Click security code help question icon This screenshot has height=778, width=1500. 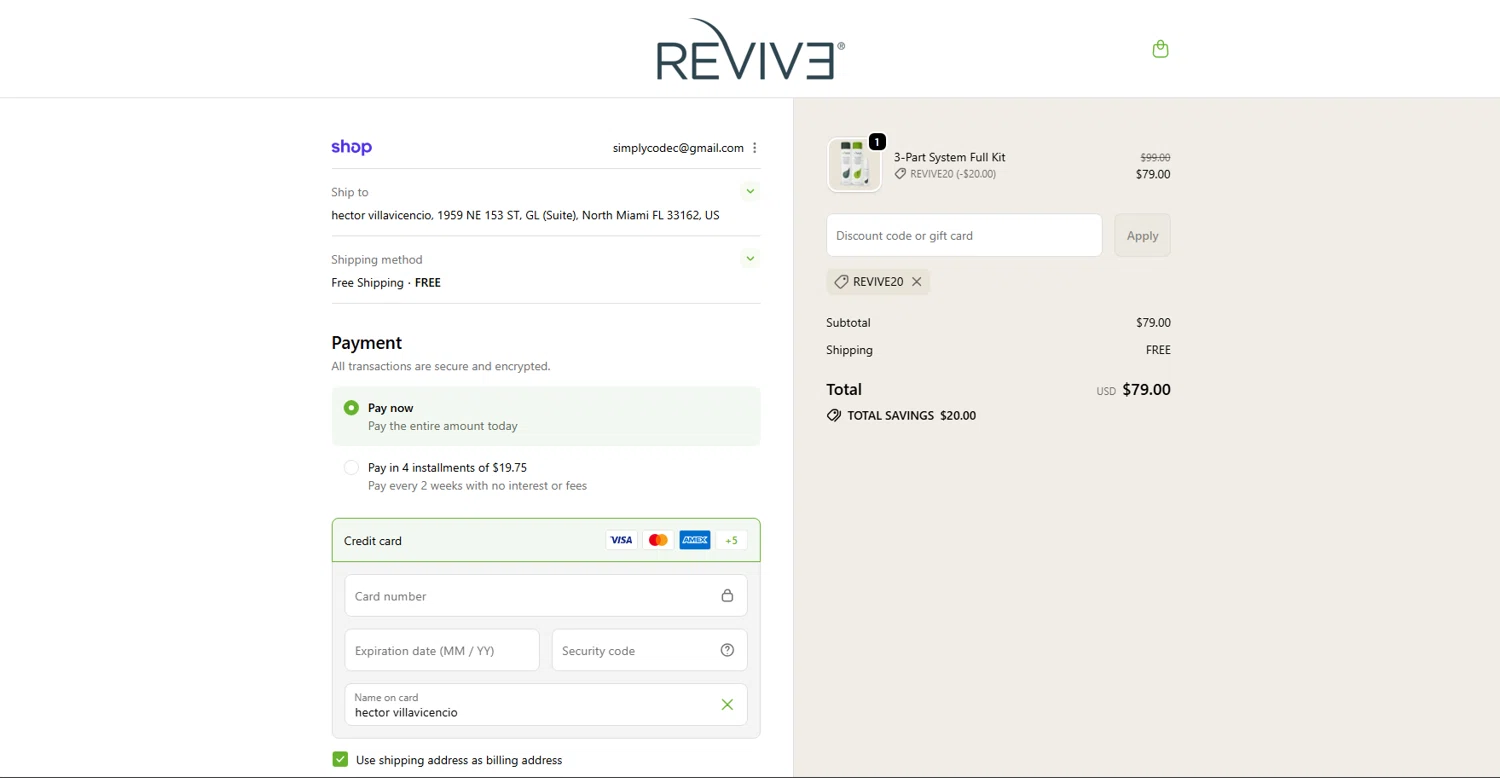727,650
